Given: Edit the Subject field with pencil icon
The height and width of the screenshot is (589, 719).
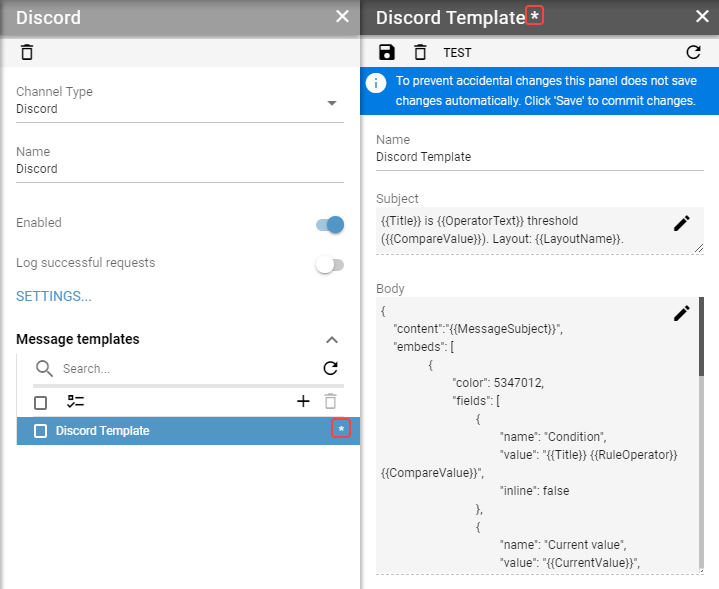Looking at the screenshot, I should tap(682, 223).
